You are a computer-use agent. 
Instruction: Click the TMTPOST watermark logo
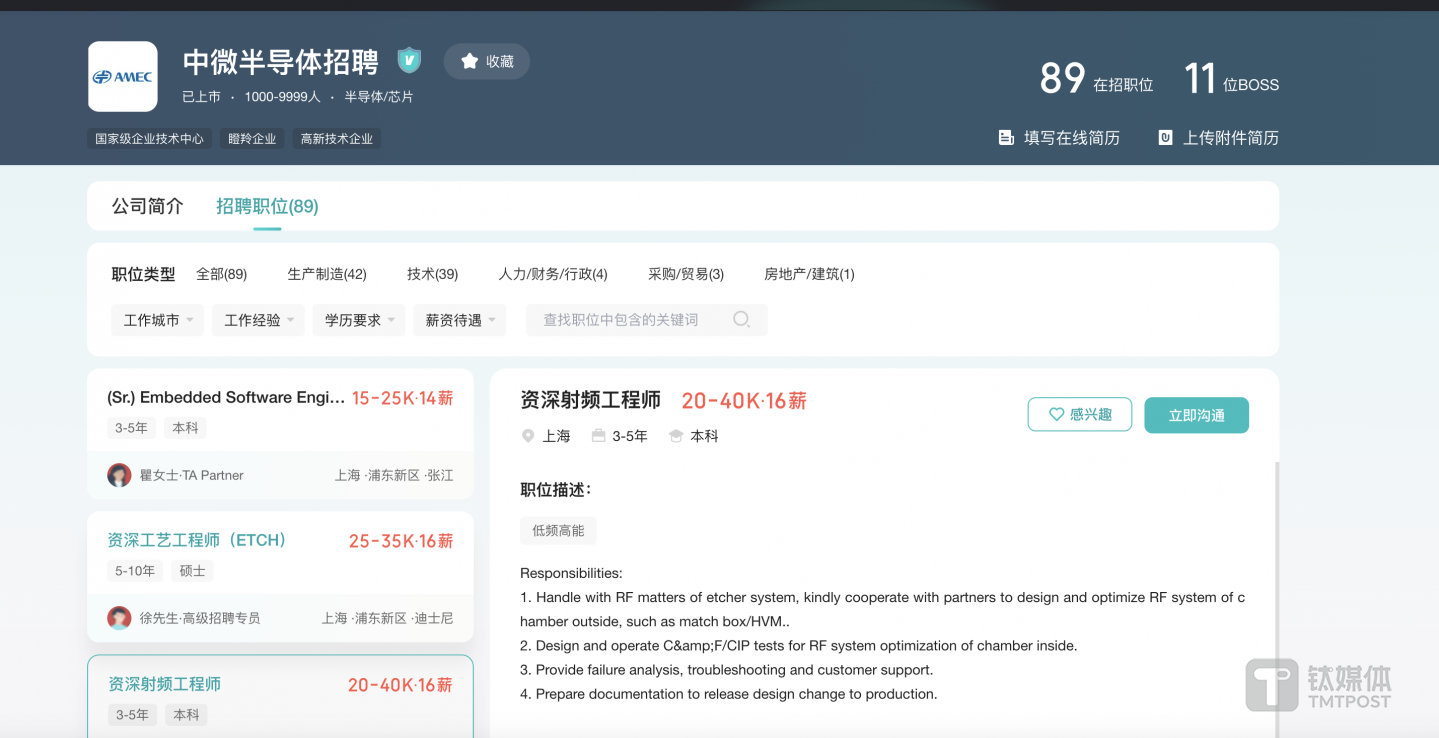(x=1318, y=685)
